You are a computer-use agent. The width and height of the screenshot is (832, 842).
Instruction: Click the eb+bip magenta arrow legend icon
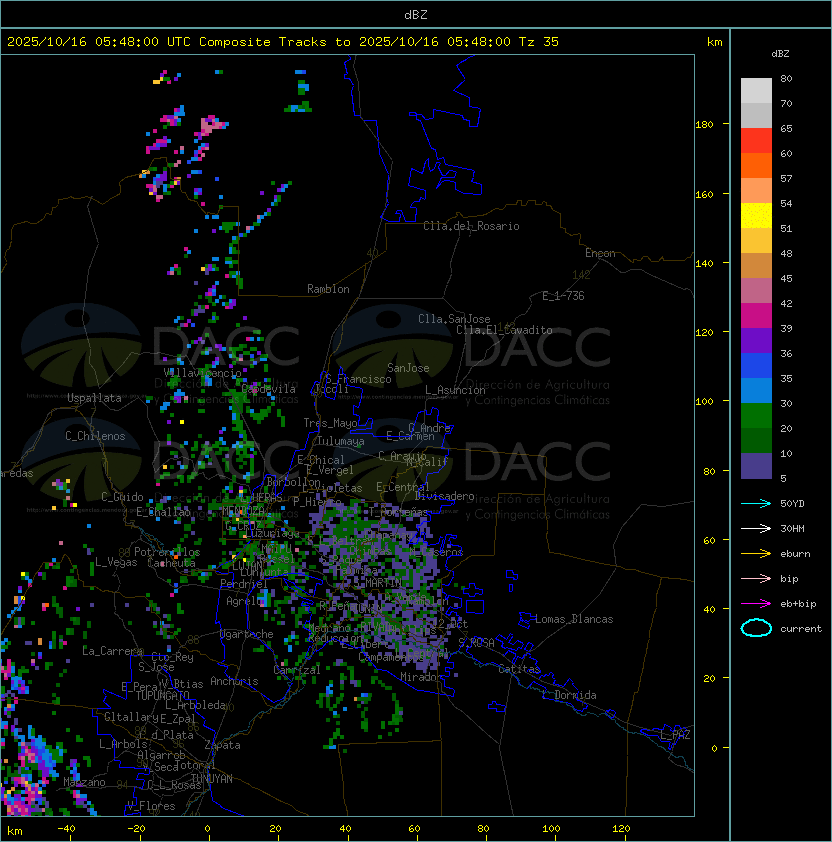pyautogui.click(x=756, y=604)
